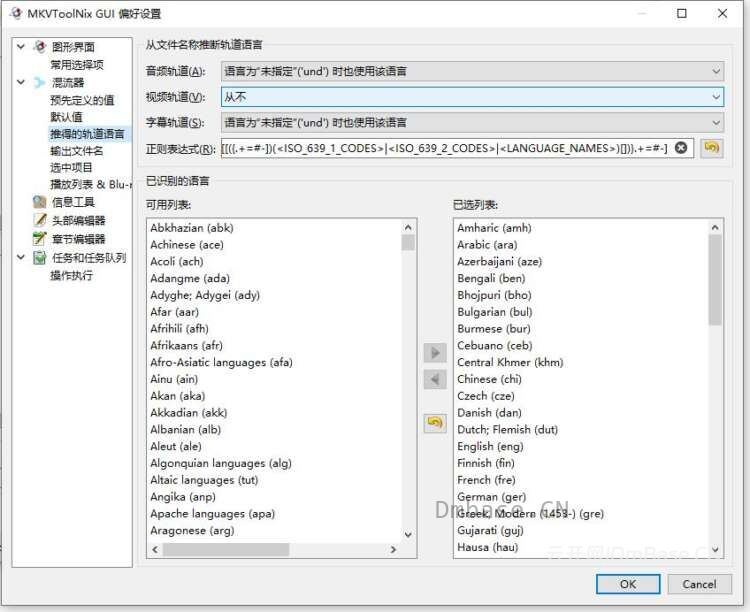Select Dutch; Flemish (dut) in selected list
The height and width of the screenshot is (612, 750).
point(507,429)
